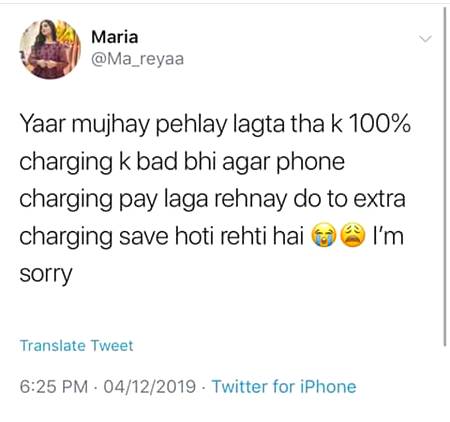Open Maria's profile picture

click(x=50, y=49)
